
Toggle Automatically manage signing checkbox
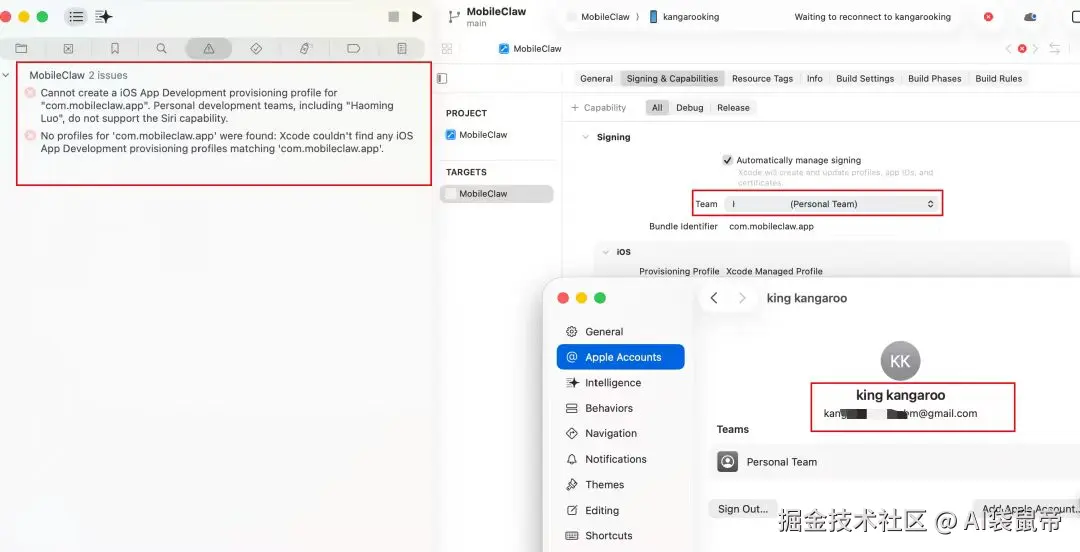pyautogui.click(x=727, y=160)
